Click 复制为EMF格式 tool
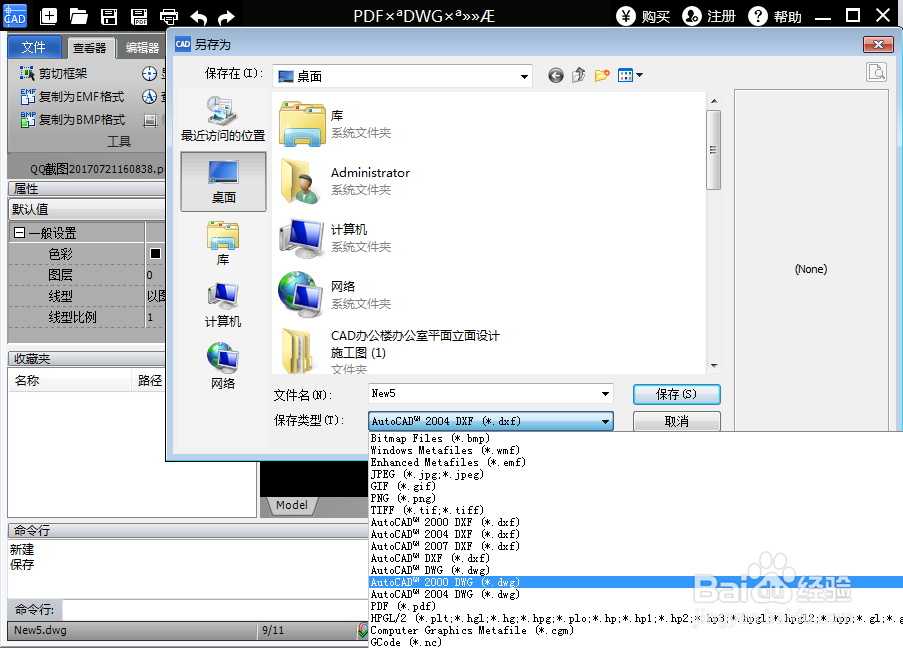 [72, 96]
